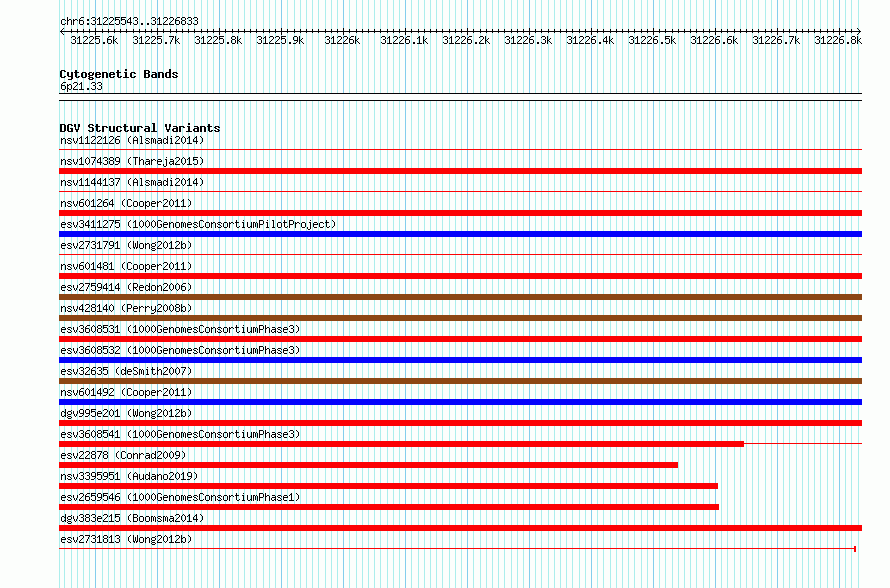Viewport: 890px width, 588px height.
Task: Select nsv601492 (Cooper2011) variant label
Action: (126, 392)
